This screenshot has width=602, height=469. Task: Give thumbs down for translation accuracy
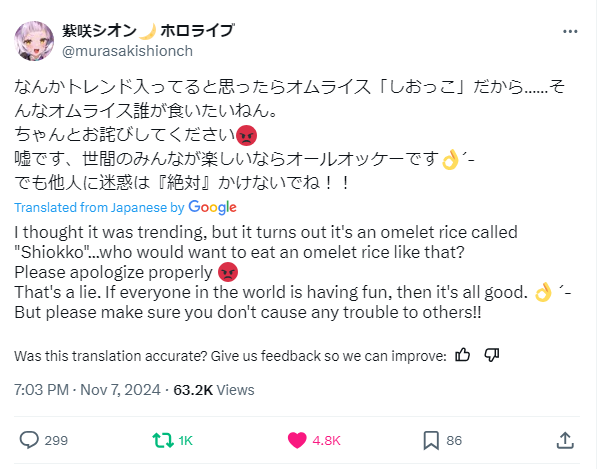tap(491, 355)
